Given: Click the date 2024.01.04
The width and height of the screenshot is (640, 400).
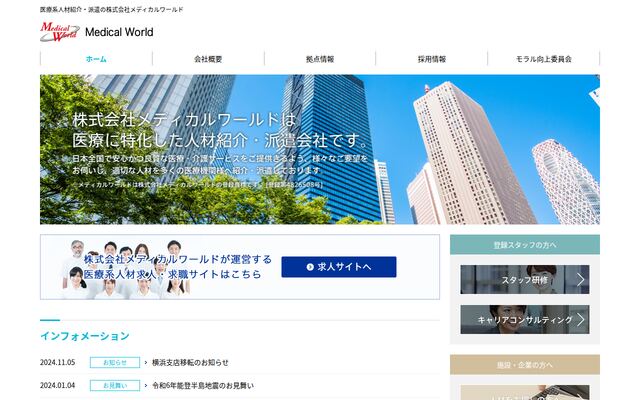Looking at the screenshot, I should click(58, 385).
